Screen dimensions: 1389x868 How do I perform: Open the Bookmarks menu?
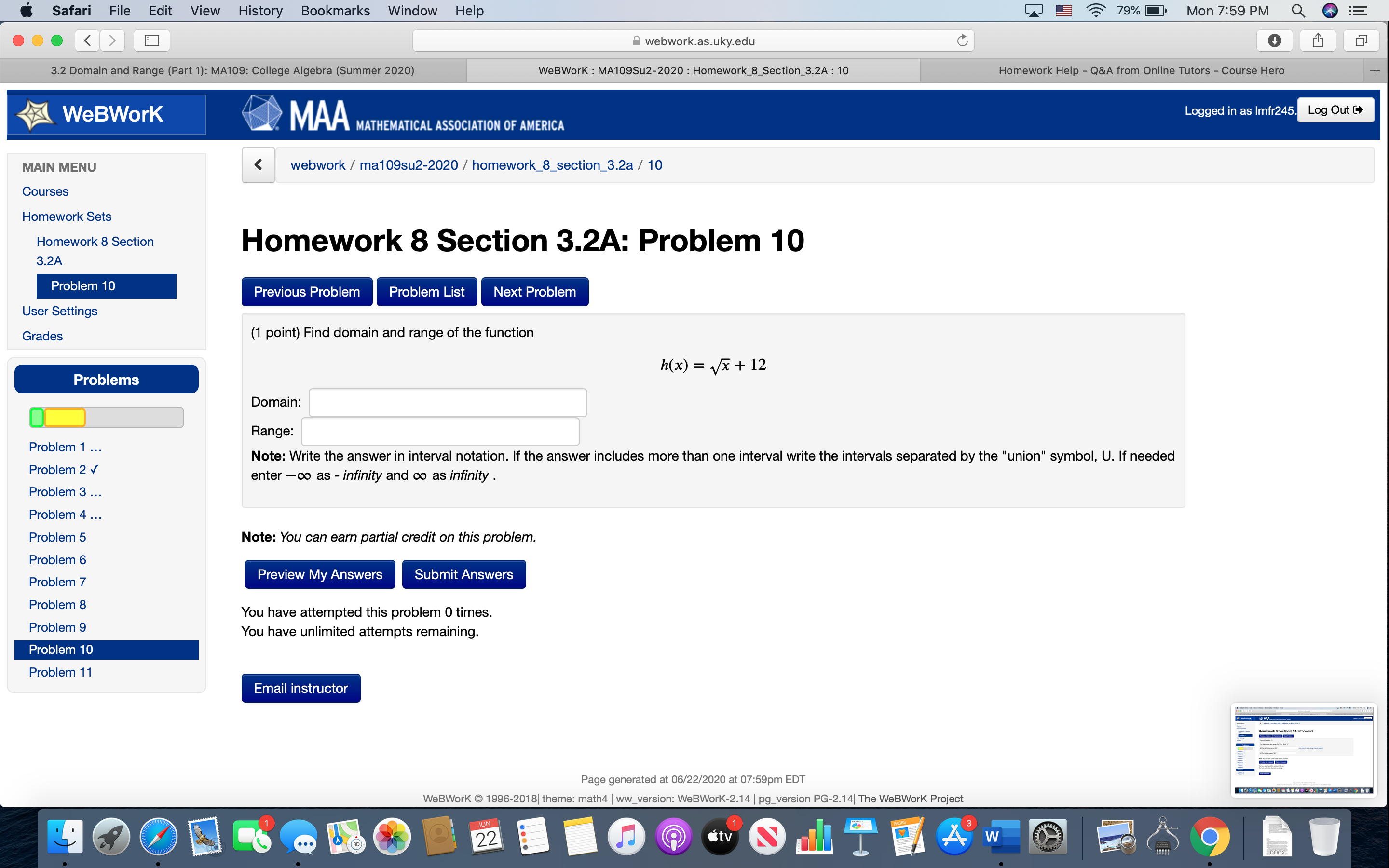pyautogui.click(x=335, y=10)
